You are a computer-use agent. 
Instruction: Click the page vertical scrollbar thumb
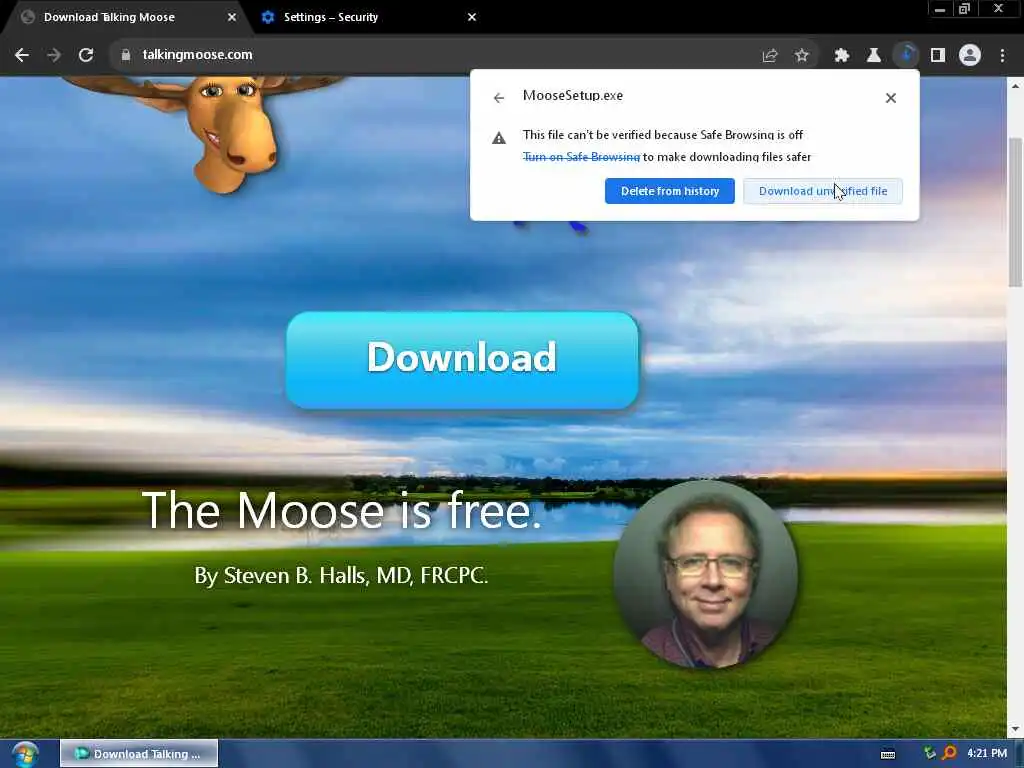coord(1015,212)
